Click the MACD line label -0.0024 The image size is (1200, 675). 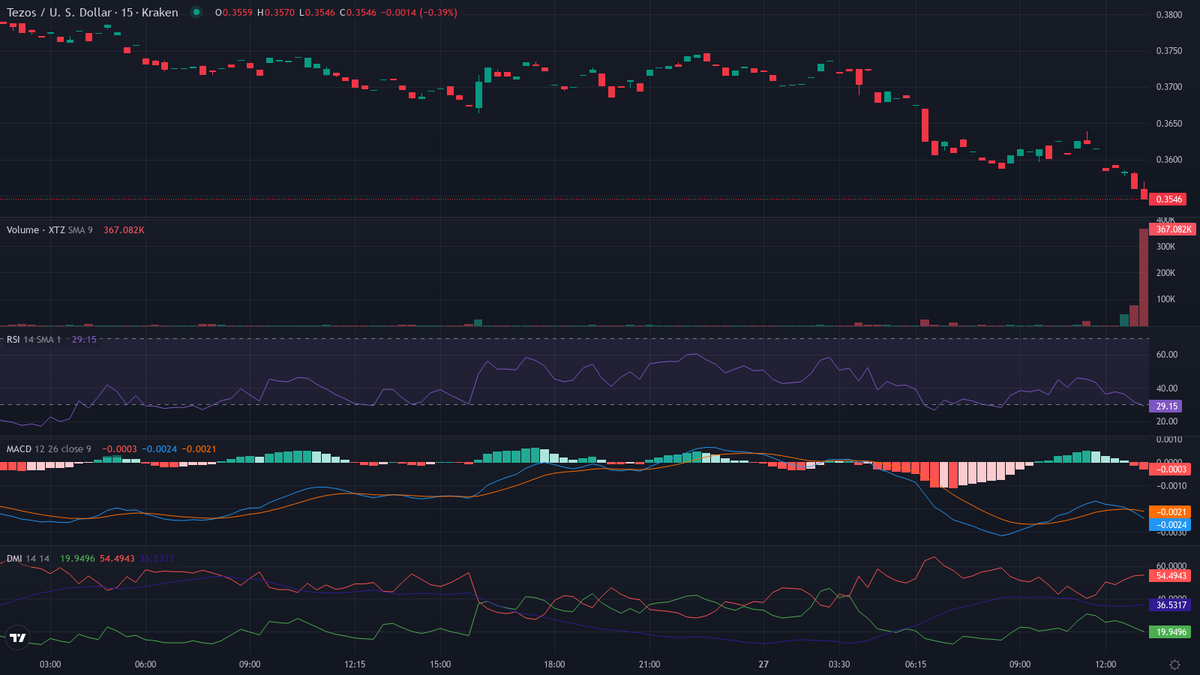coord(1171,524)
